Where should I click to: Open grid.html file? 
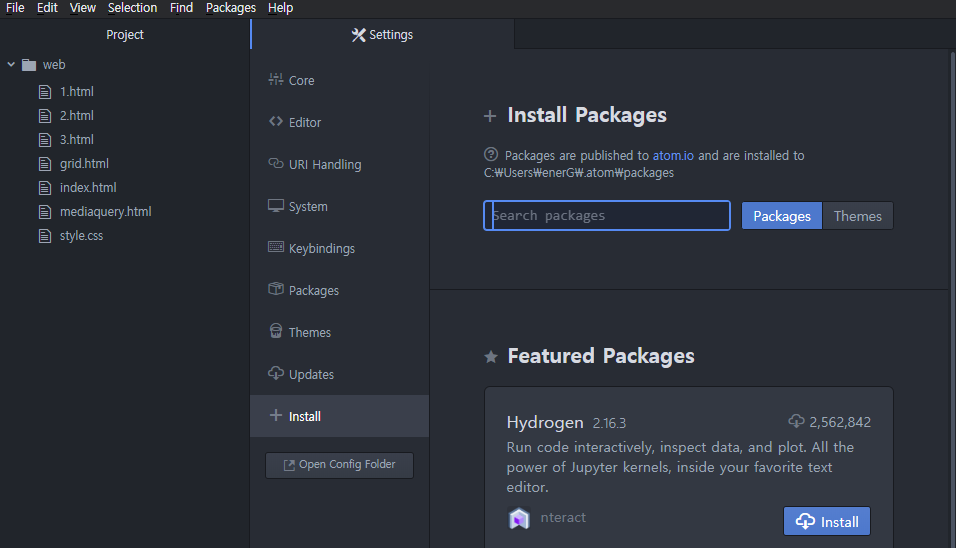click(84, 164)
